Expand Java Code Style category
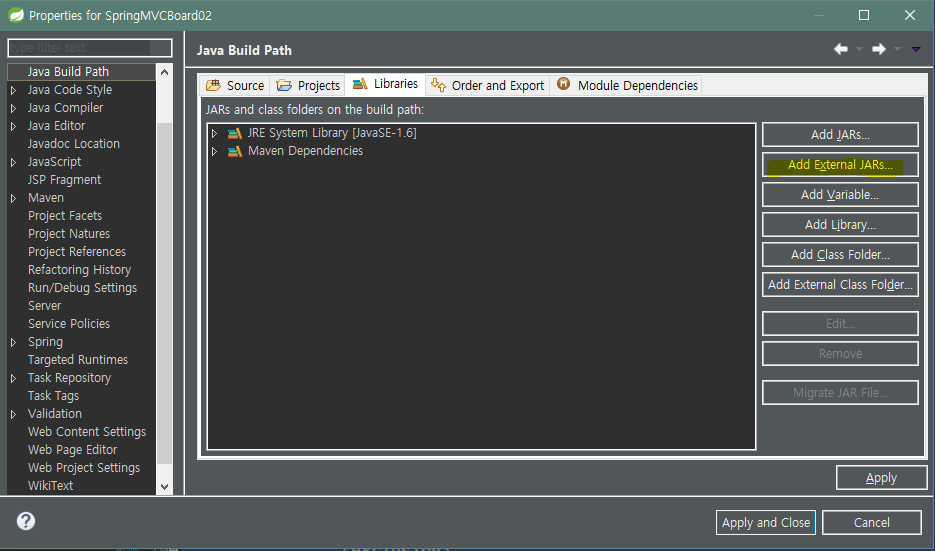The image size is (935, 551). [14, 90]
